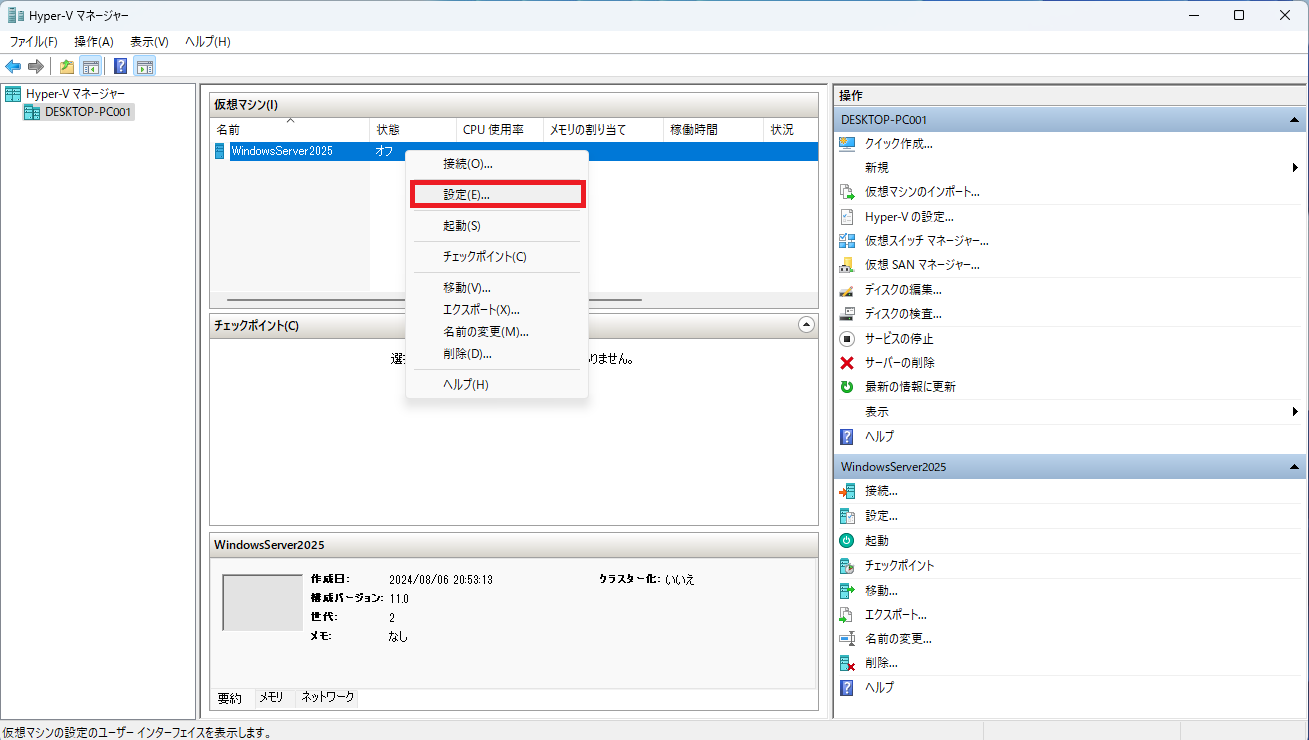Sort by CPU 使用率 column header

[x=500, y=130]
